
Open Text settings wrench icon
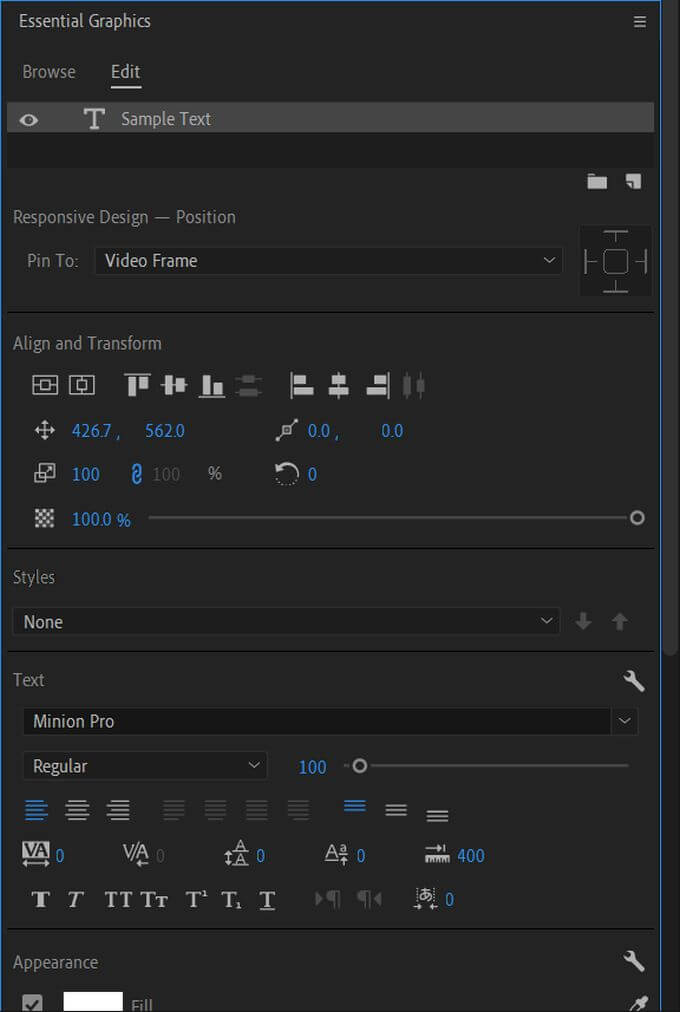click(633, 681)
